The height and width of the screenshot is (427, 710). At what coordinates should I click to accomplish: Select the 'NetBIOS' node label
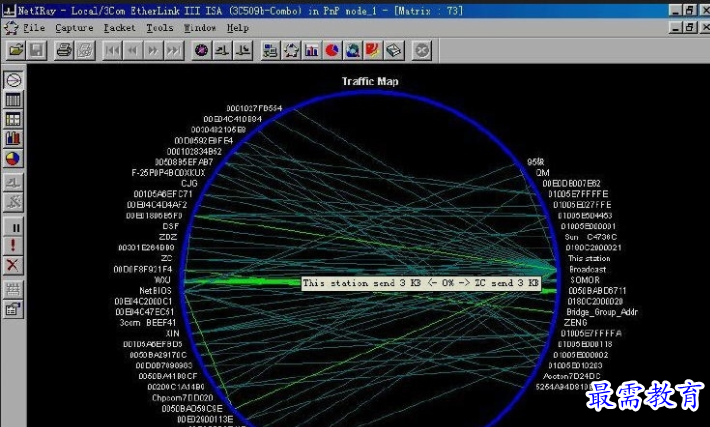[155, 290]
